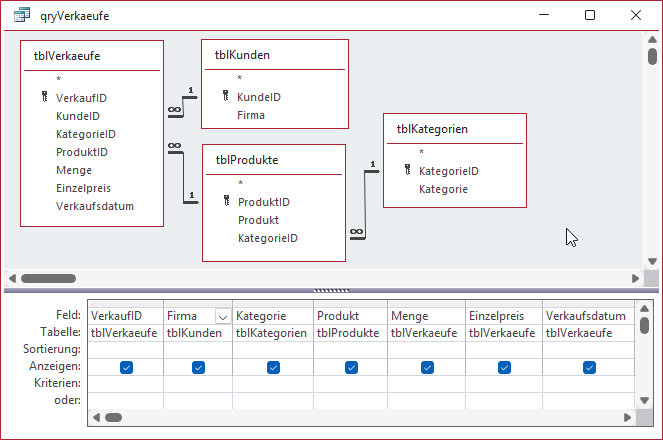This screenshot has height=440, width=663.
Task: Click the scroll right arrow of the upper pane
Action: click(x=635, y=278)
